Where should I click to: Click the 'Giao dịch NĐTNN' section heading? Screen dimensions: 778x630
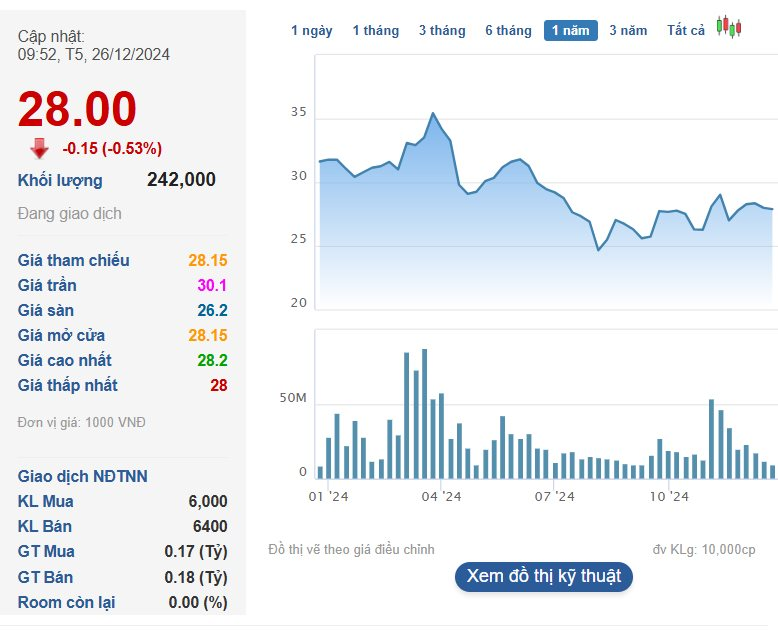pos(83,476)
